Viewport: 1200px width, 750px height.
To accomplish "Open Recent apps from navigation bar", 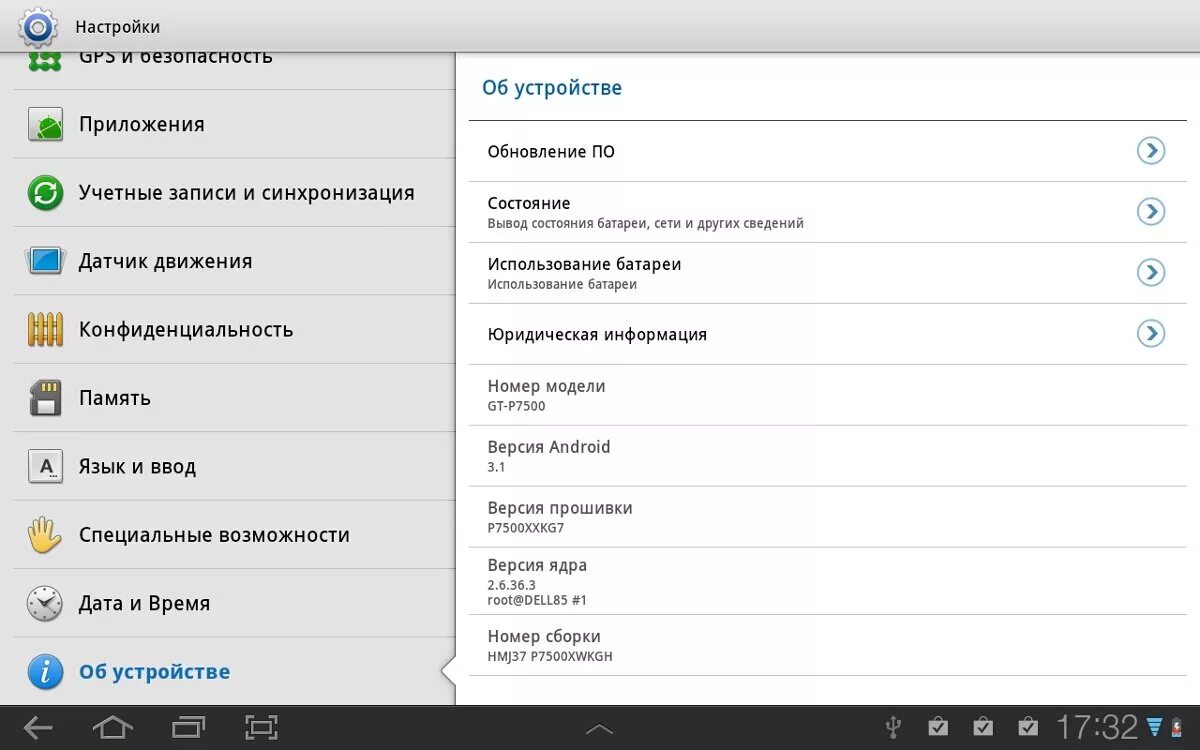I will point(188,728).
